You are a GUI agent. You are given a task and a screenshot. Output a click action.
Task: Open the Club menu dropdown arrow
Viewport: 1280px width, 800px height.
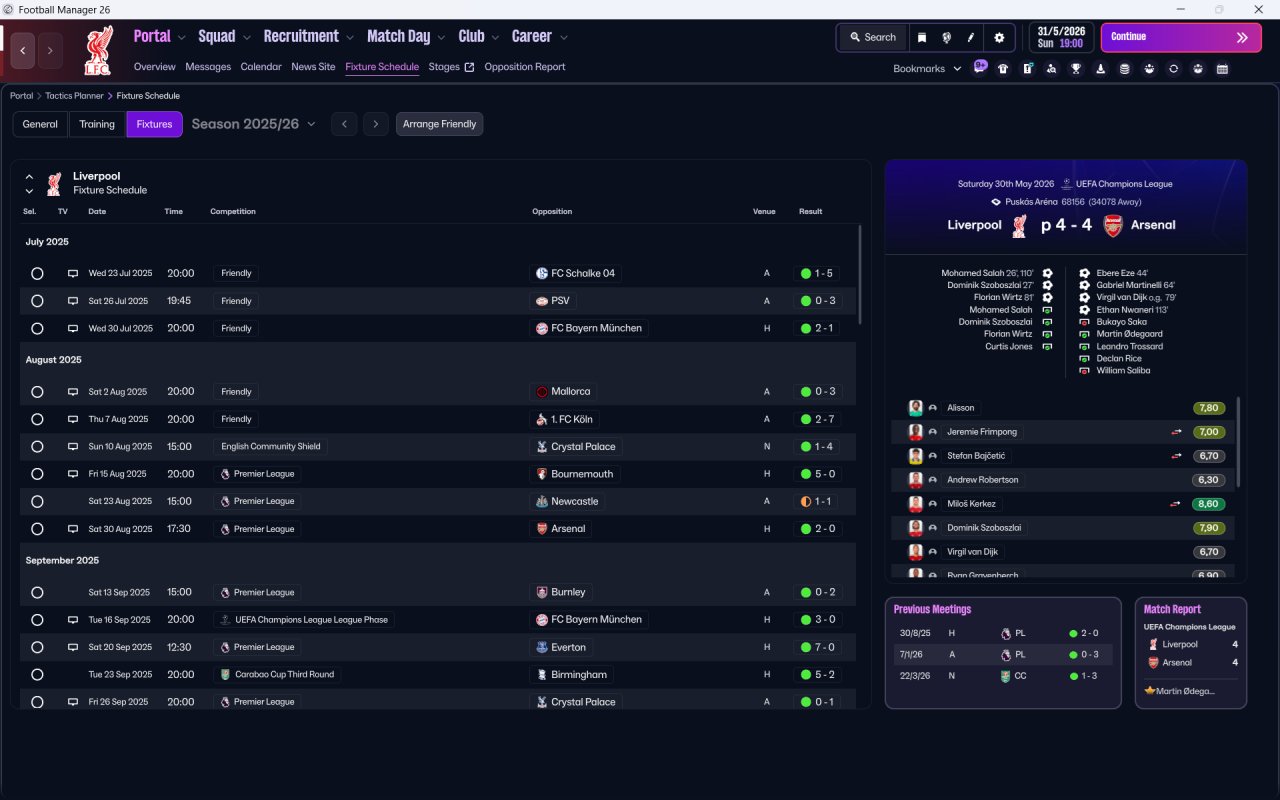[x=495, y=37]
